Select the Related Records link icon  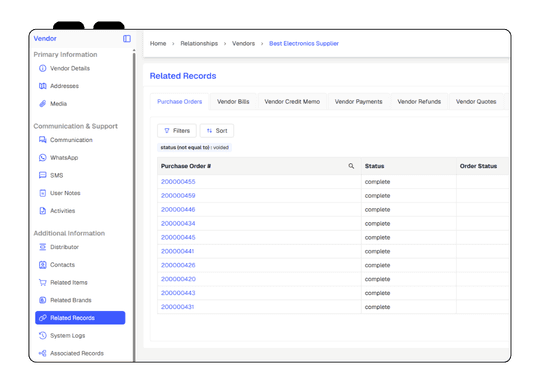42,318
